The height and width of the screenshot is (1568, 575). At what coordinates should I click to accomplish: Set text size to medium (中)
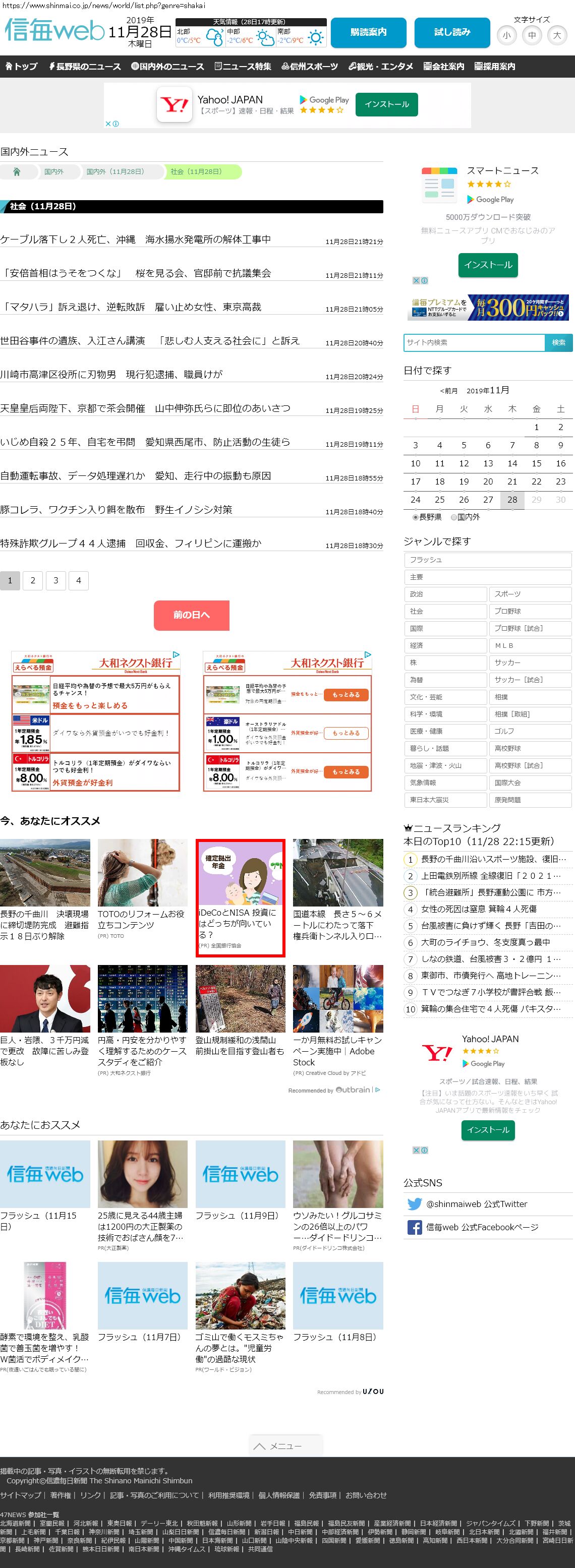[532, 35]
